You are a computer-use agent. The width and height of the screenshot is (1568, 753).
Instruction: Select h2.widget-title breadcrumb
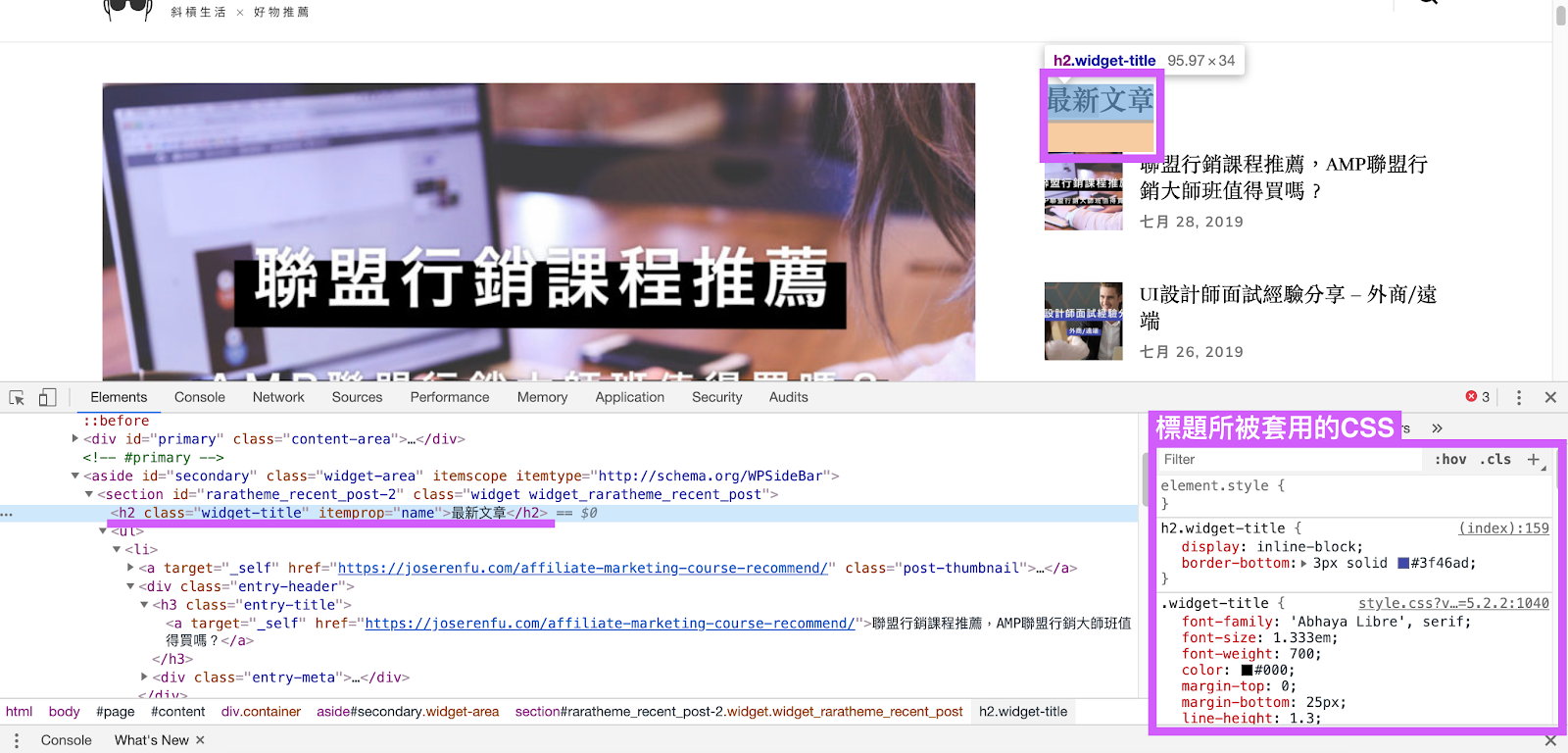coord(1023,712)
